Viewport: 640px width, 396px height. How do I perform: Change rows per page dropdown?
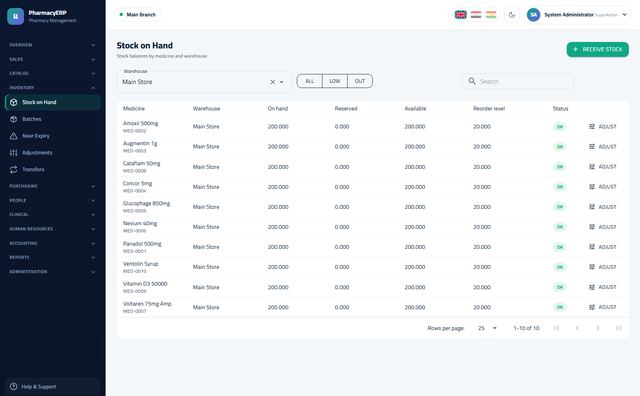[487, 328]
